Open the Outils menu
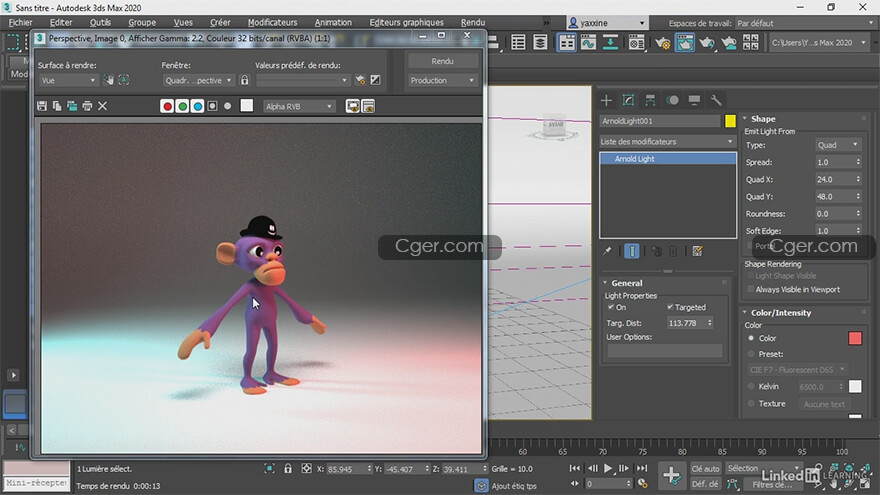The width and height of the screenshot is (880, 495). (100, 22)
